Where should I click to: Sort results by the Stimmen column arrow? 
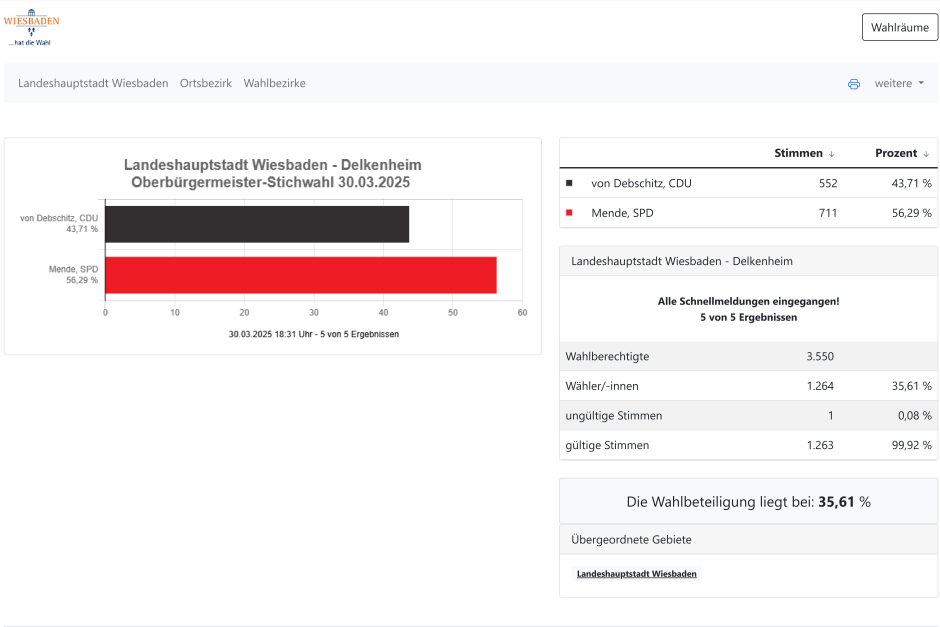pyautogui.click(x=831, y=154)
